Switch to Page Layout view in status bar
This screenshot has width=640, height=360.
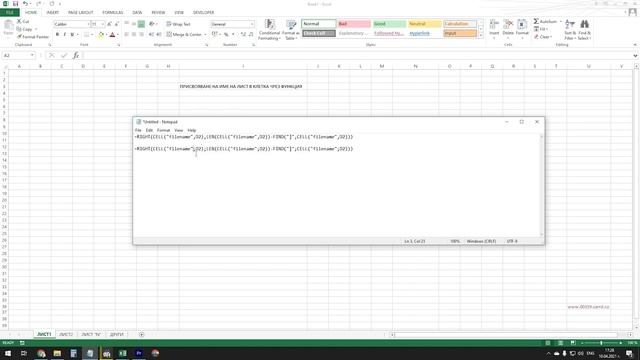pos(560,343)
